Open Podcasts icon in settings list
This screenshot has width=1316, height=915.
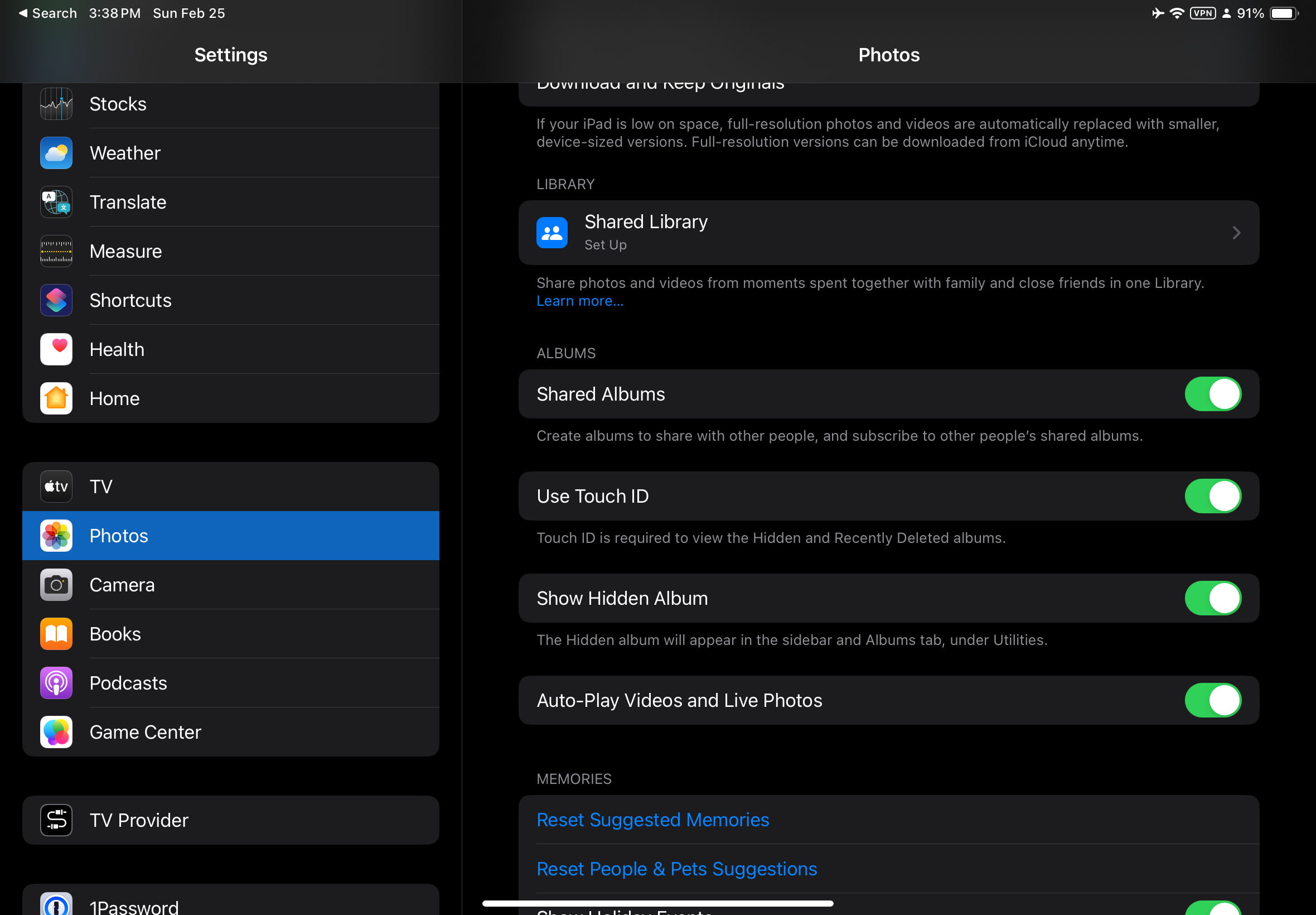[x=56, y=683]
